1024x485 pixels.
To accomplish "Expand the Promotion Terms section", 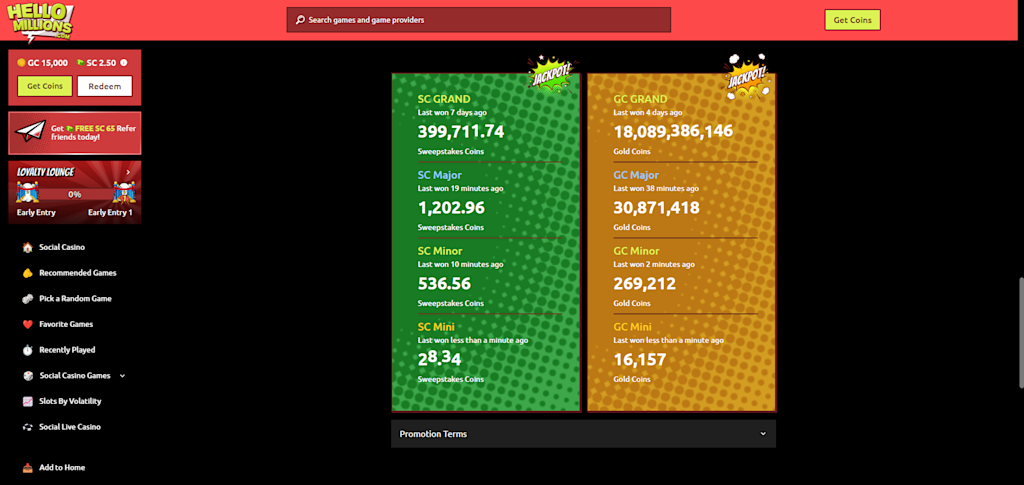I will 583,433.
